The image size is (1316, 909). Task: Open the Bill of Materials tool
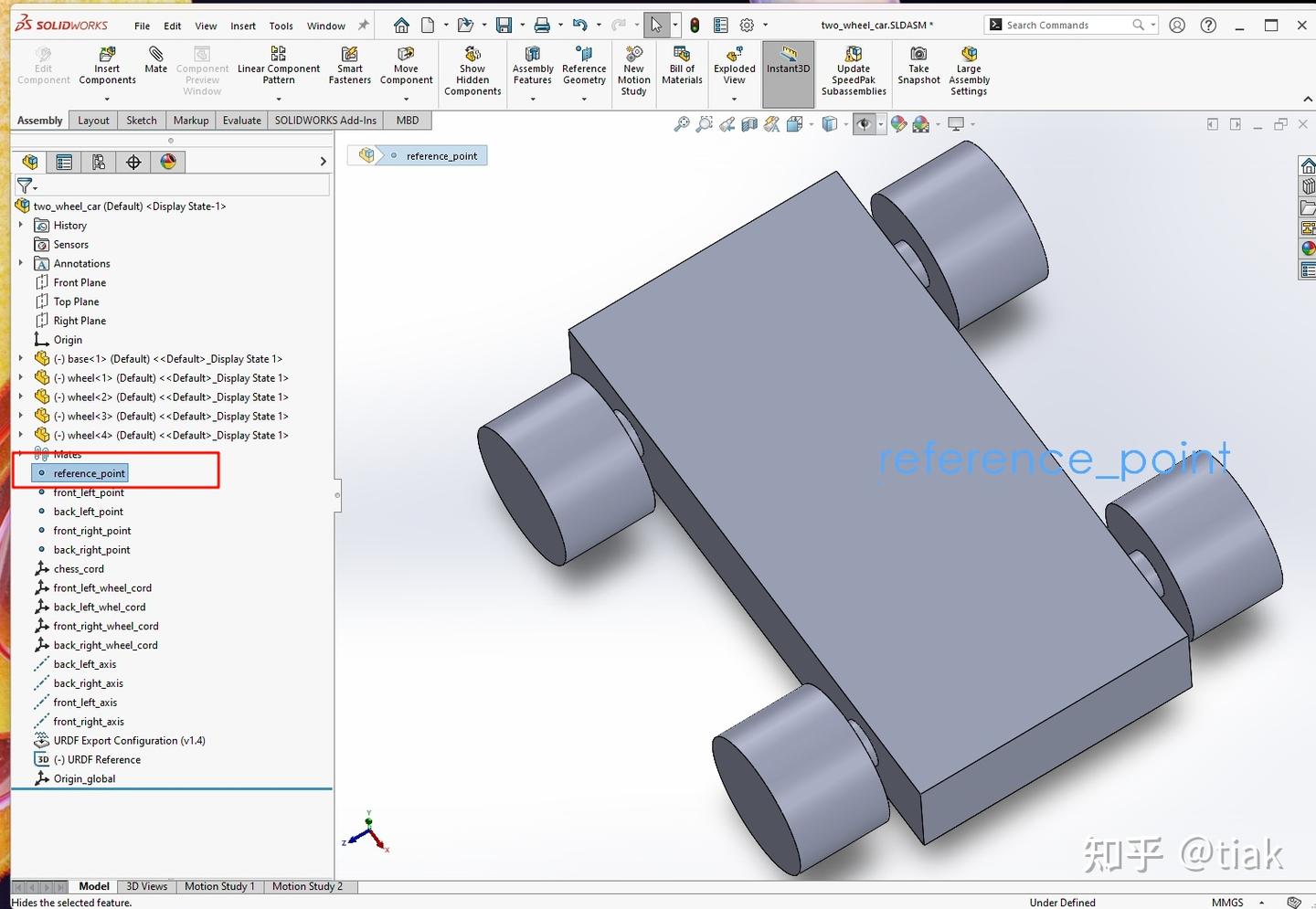click(x=681, y=64)
